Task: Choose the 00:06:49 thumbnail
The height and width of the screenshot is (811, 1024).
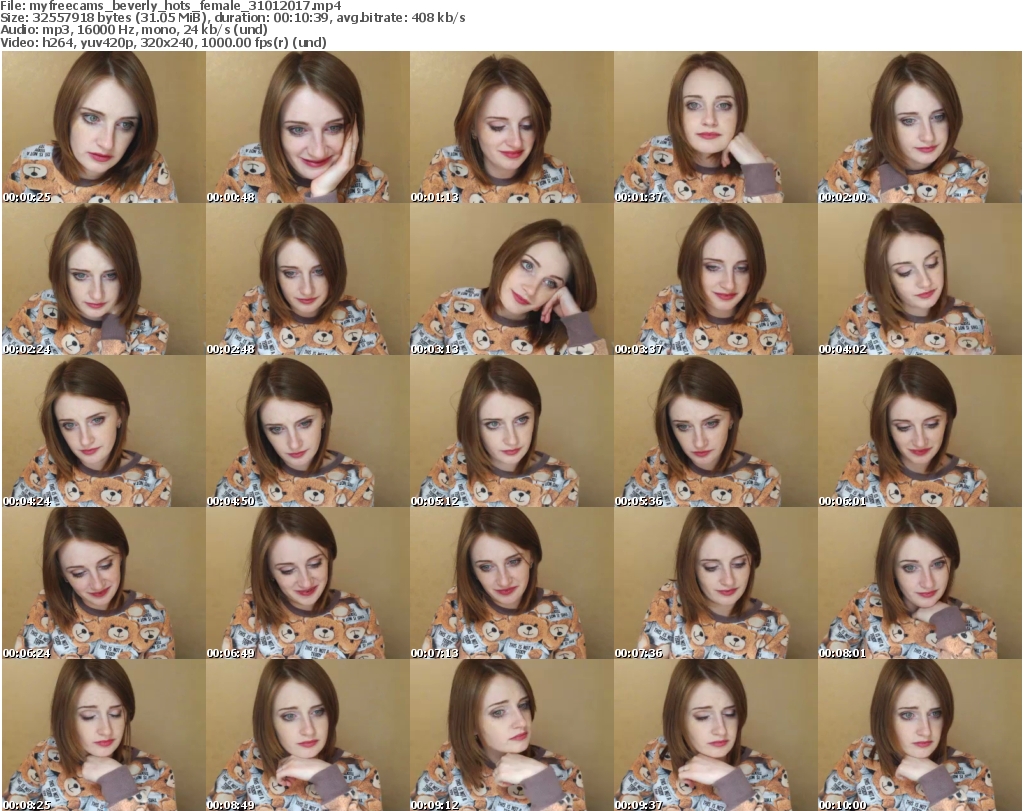Action: (x=307, y=584)
